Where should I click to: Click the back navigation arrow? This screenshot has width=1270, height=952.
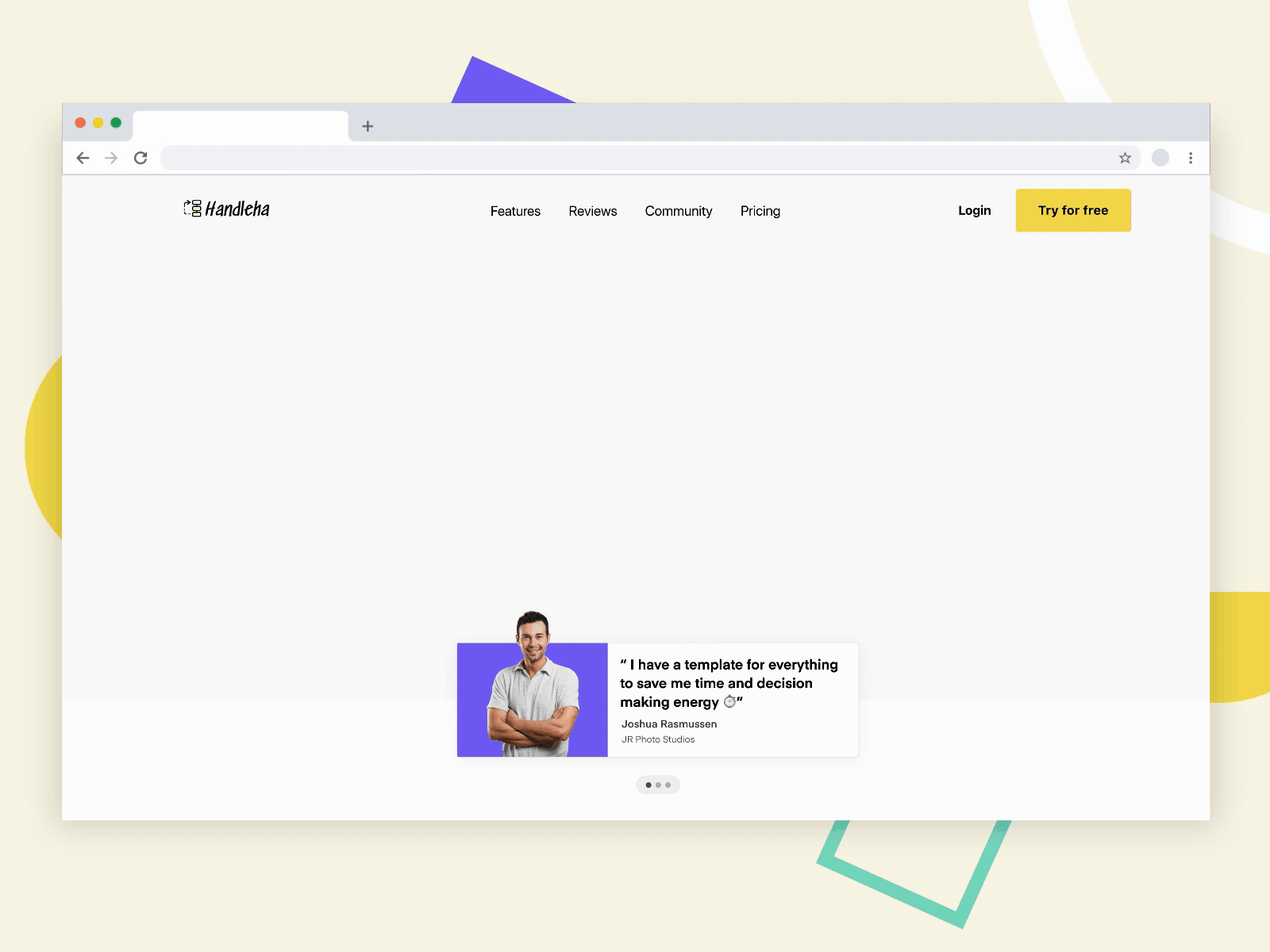[x=83, y=158]
